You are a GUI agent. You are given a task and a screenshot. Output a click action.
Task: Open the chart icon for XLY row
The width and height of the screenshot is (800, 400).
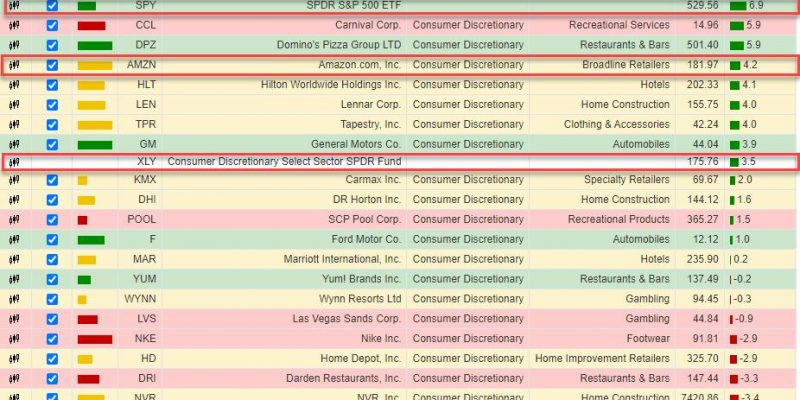pos(14,163)
